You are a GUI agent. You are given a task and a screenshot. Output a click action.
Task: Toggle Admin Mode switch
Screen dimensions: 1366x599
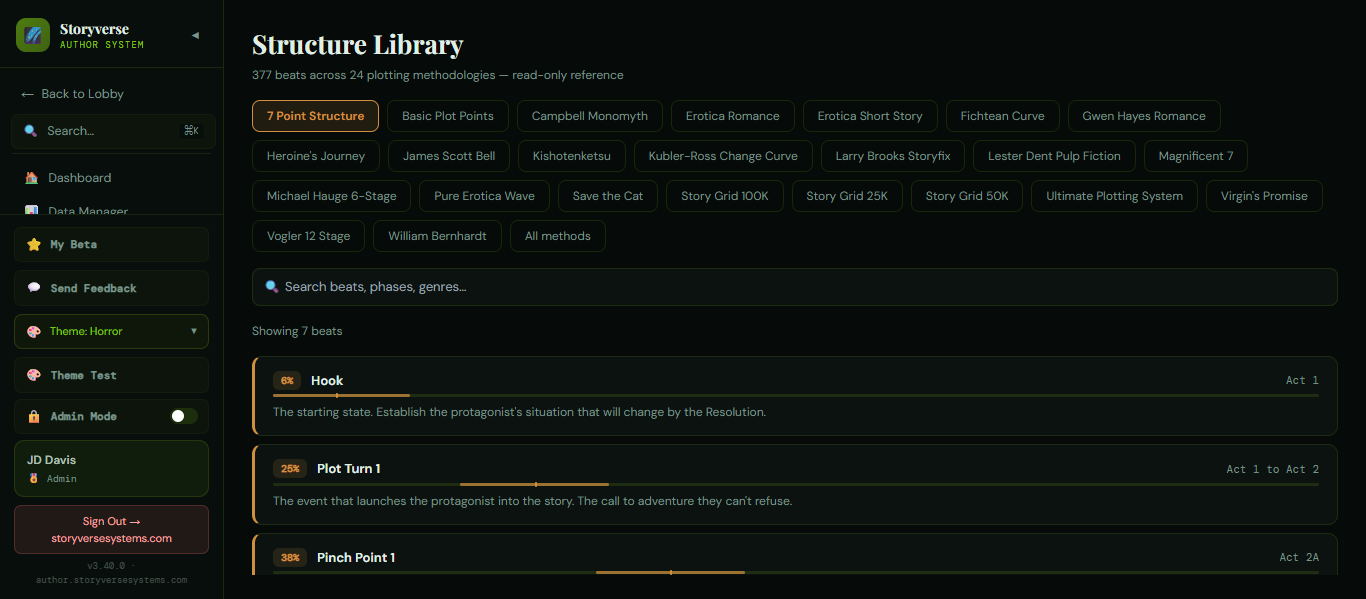(184, 416)
